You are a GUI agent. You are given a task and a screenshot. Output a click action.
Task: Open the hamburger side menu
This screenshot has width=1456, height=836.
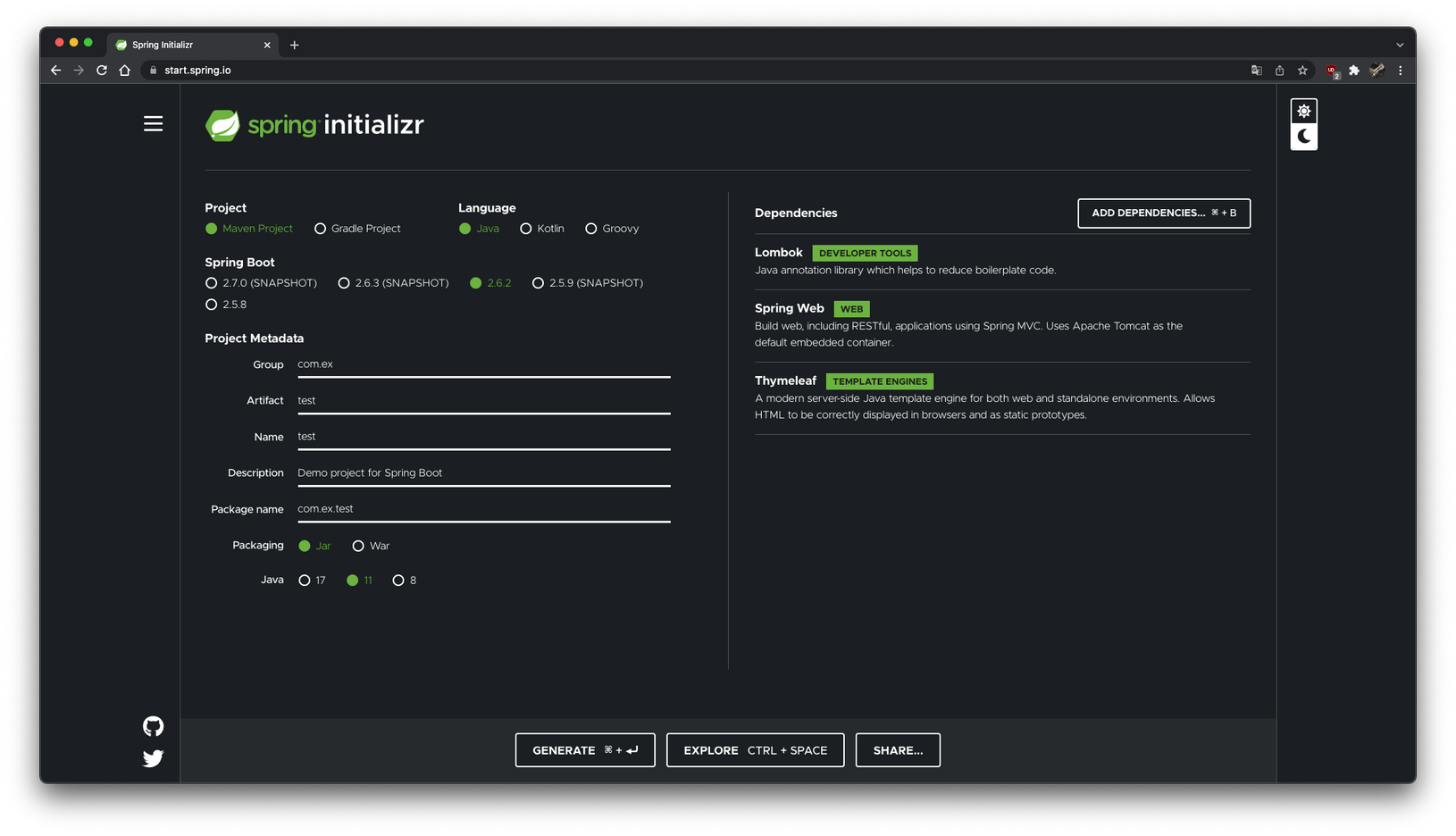coord(154,124)
